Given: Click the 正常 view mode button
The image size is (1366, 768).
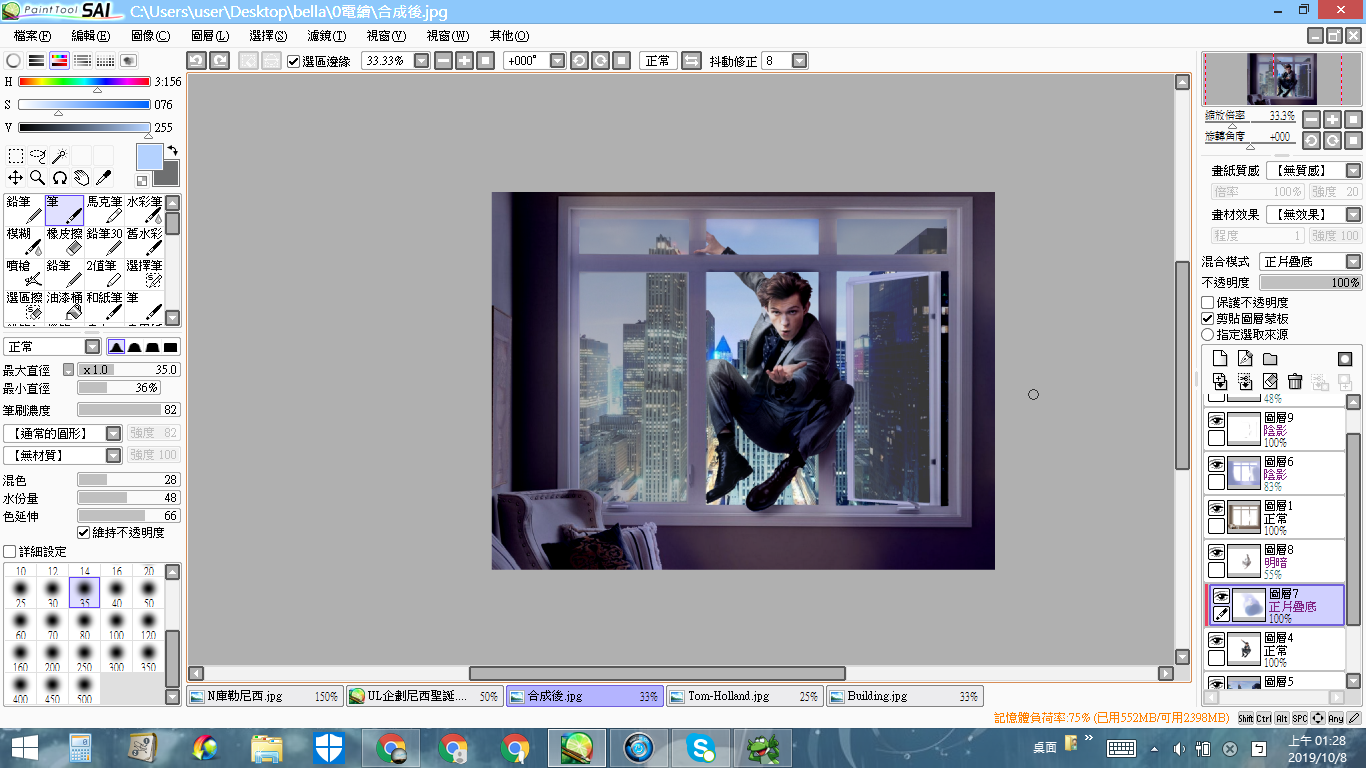Looking at the screenshot, I should pos(658,61).
